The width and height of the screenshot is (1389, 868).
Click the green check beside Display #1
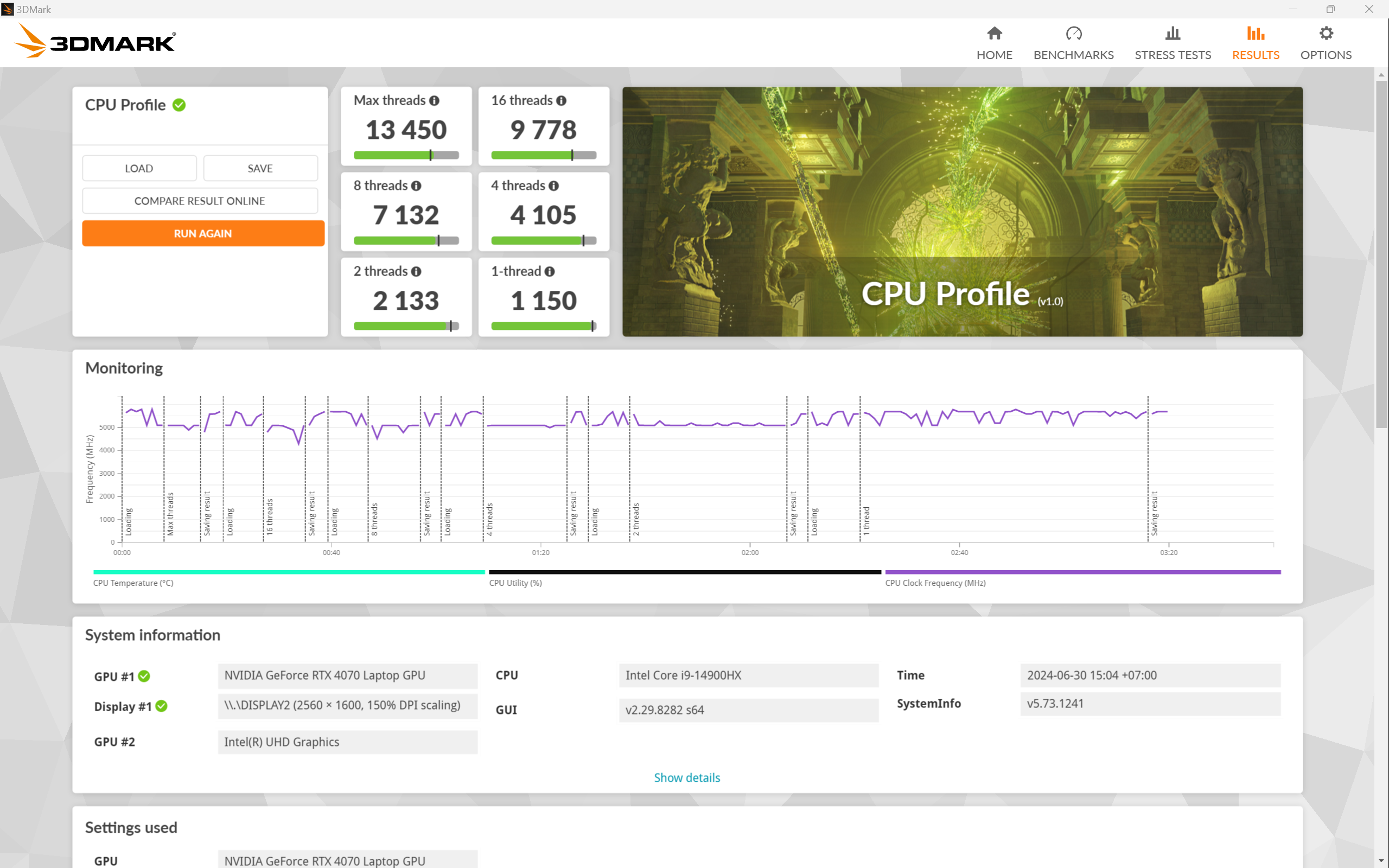pos(161,706)
